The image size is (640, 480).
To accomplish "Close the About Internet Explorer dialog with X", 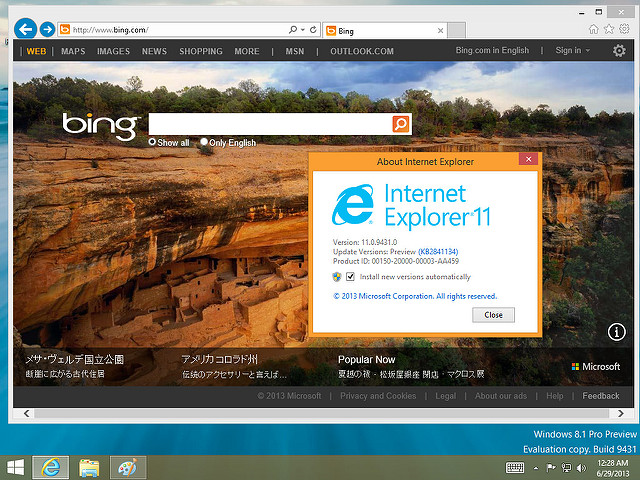I will coord(529,159).
